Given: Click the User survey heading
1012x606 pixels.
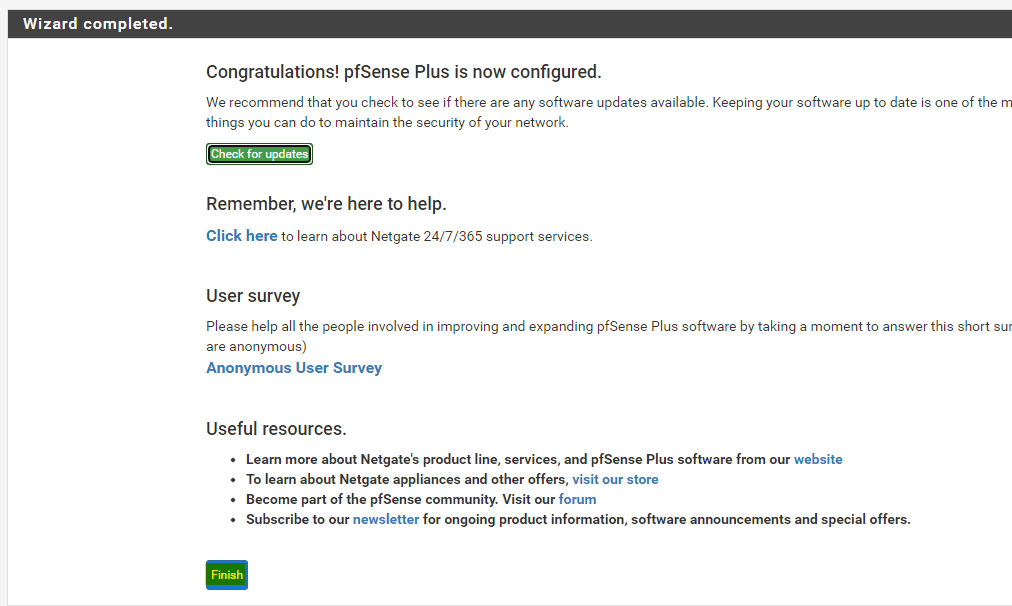Looking at the screenshot, I should (253, 296).
